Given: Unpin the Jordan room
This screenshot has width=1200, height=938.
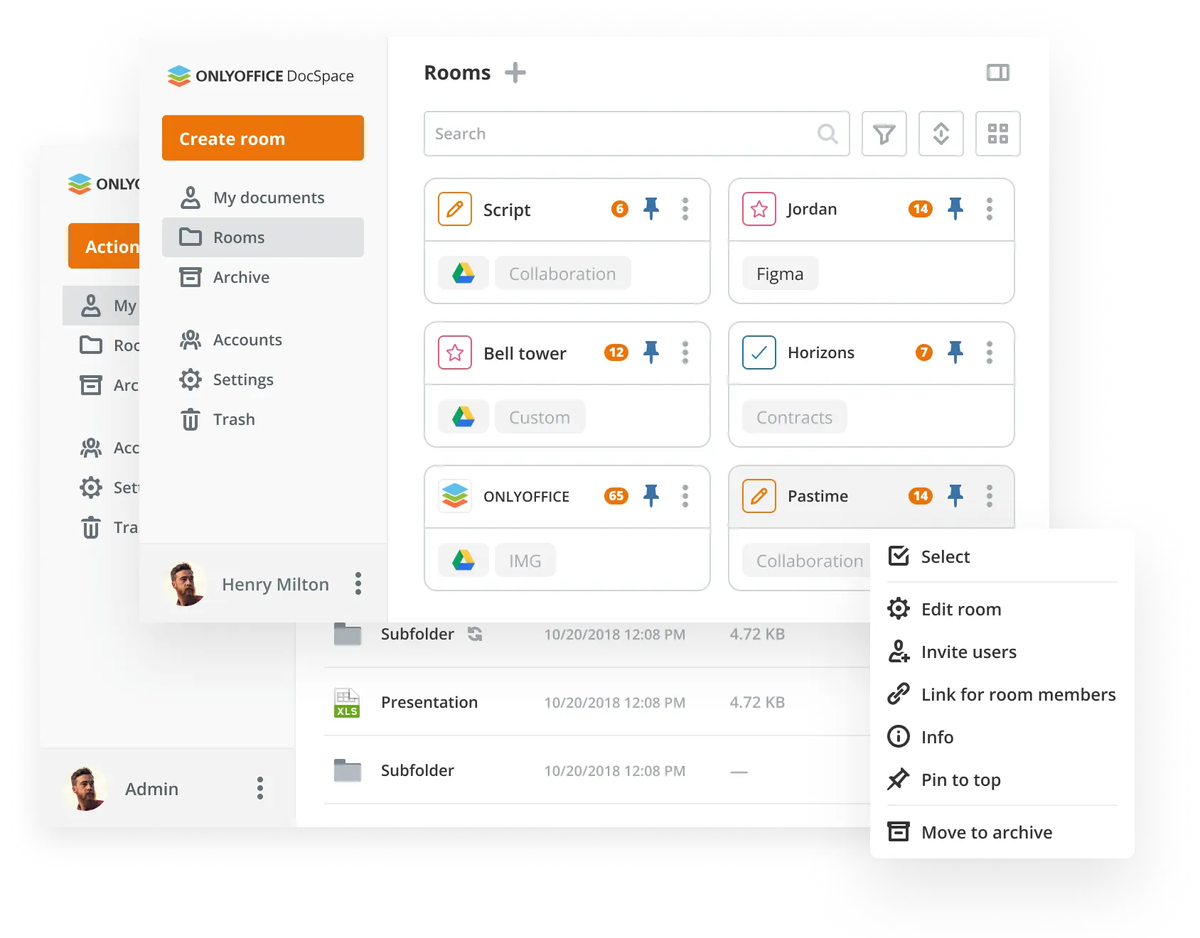Looking at the screenshot, I should (x=955, y=208).
